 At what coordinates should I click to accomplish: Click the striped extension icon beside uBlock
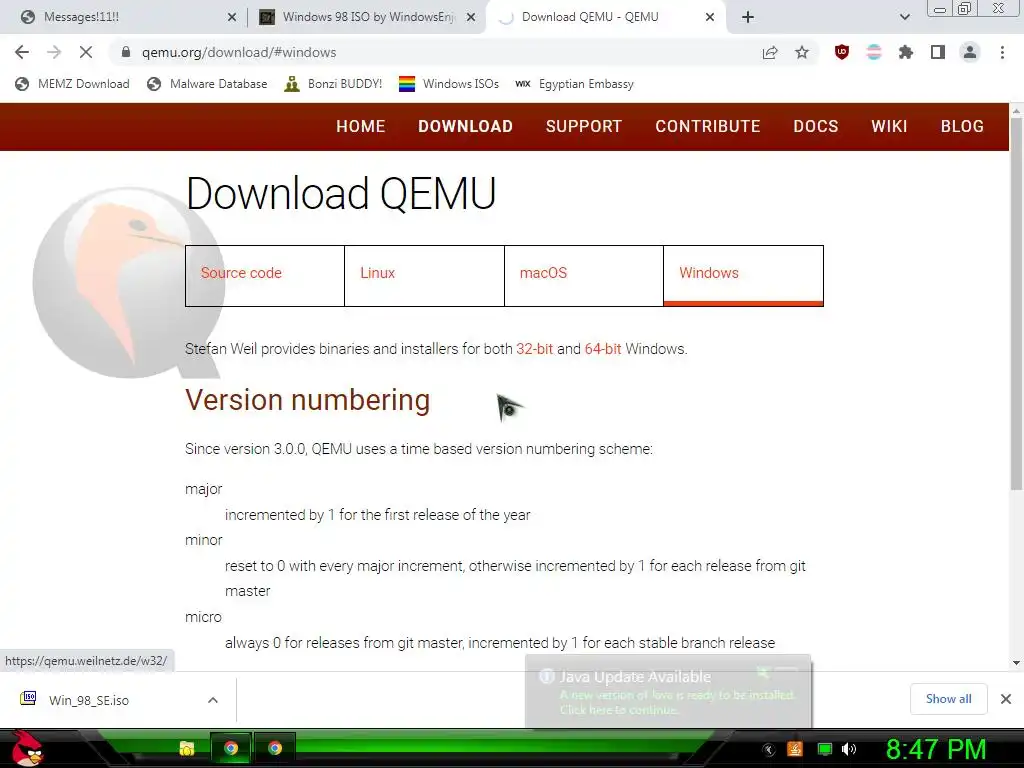coord(874,52)
